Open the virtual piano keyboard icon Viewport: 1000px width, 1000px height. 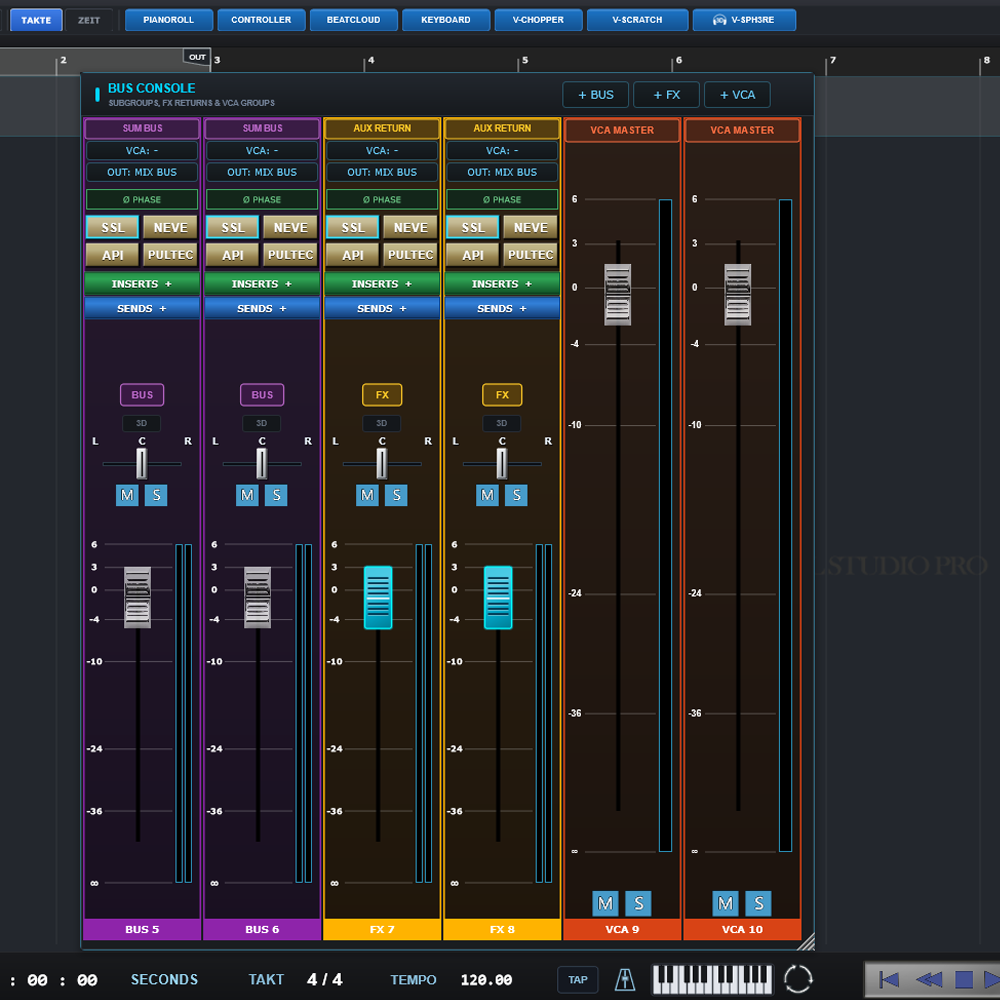[x=712, y=979]
